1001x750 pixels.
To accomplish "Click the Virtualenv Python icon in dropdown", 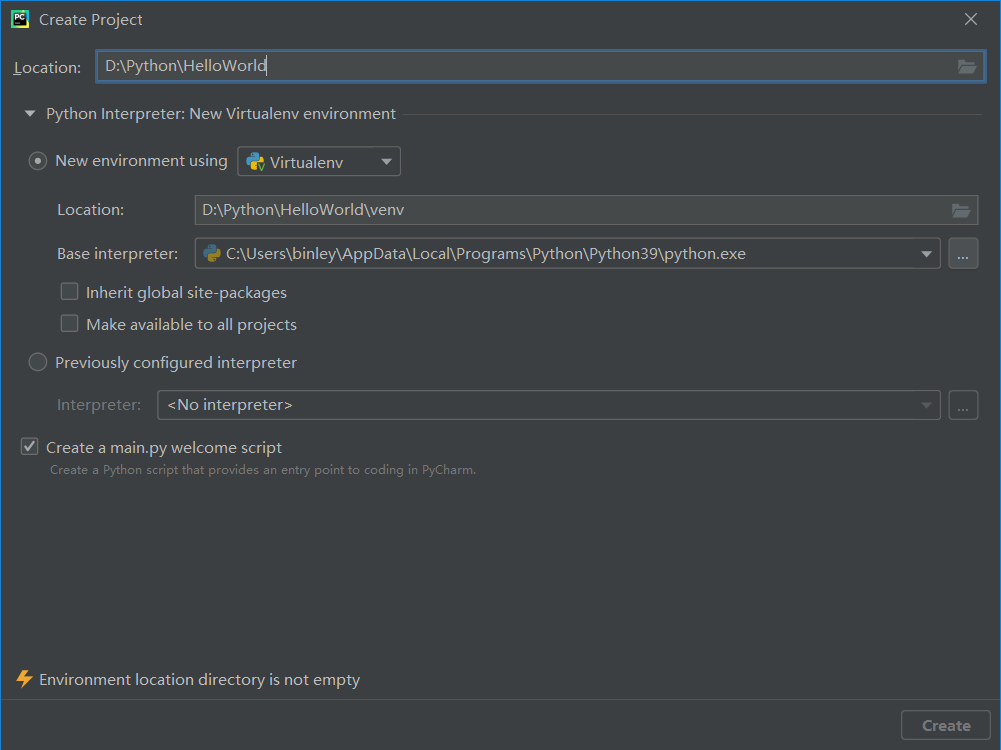I will (255, 162).
